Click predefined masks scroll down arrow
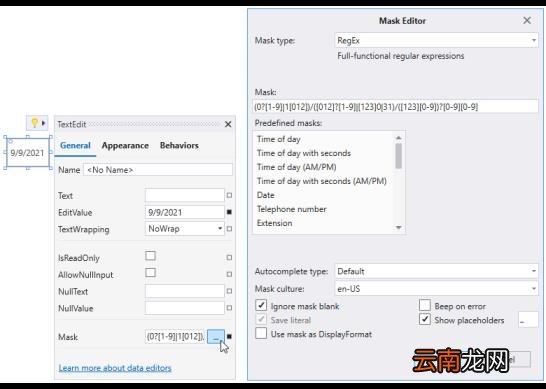This screenshot has height=389, width=546. click(x=399, y=228)
